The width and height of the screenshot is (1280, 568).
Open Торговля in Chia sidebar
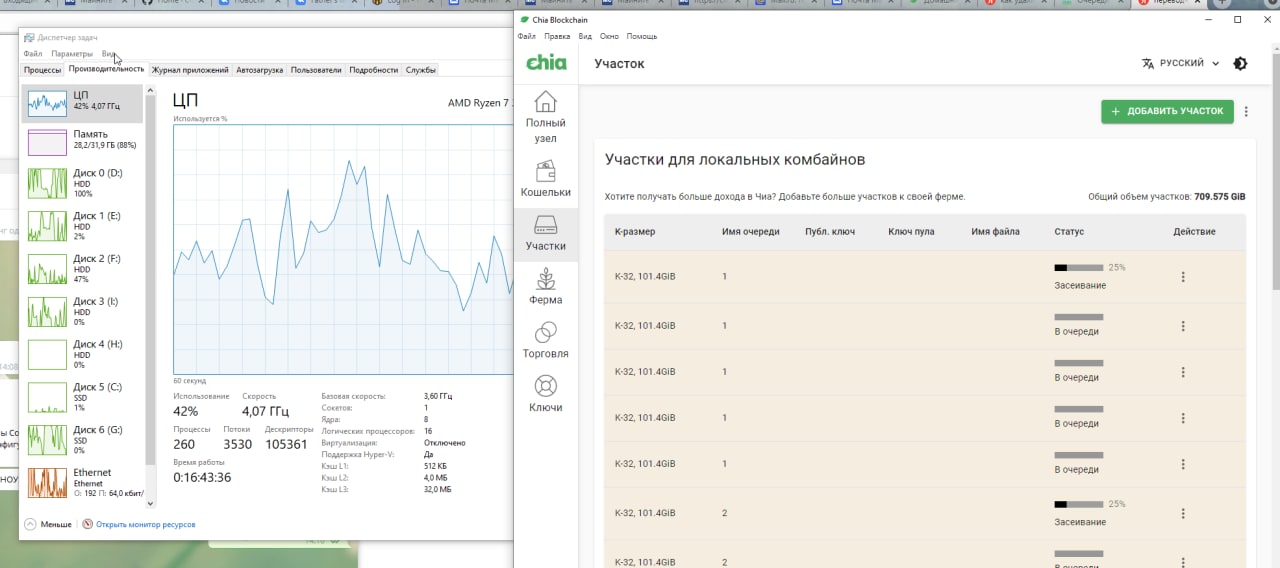coord(545,341)
